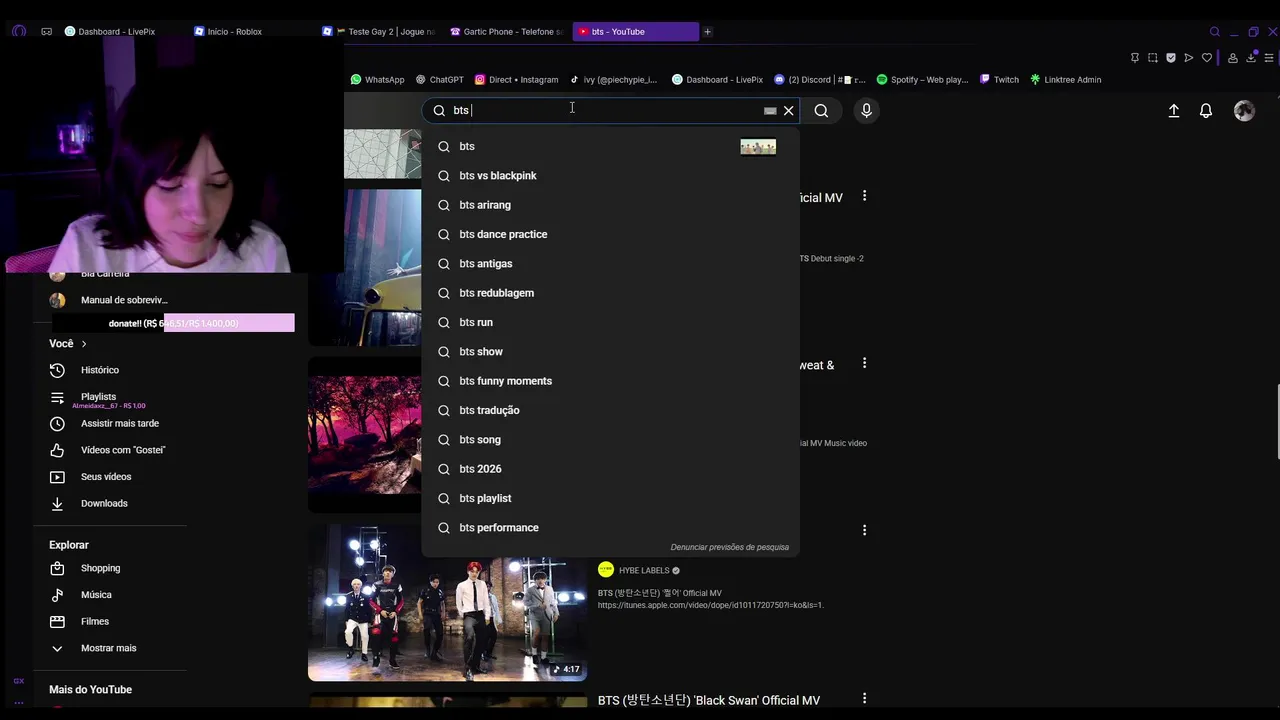The height and width of the screenshot is (720, 1280).
Task: Open the Spotify Web player bookmark
Action: pos(922,79)
